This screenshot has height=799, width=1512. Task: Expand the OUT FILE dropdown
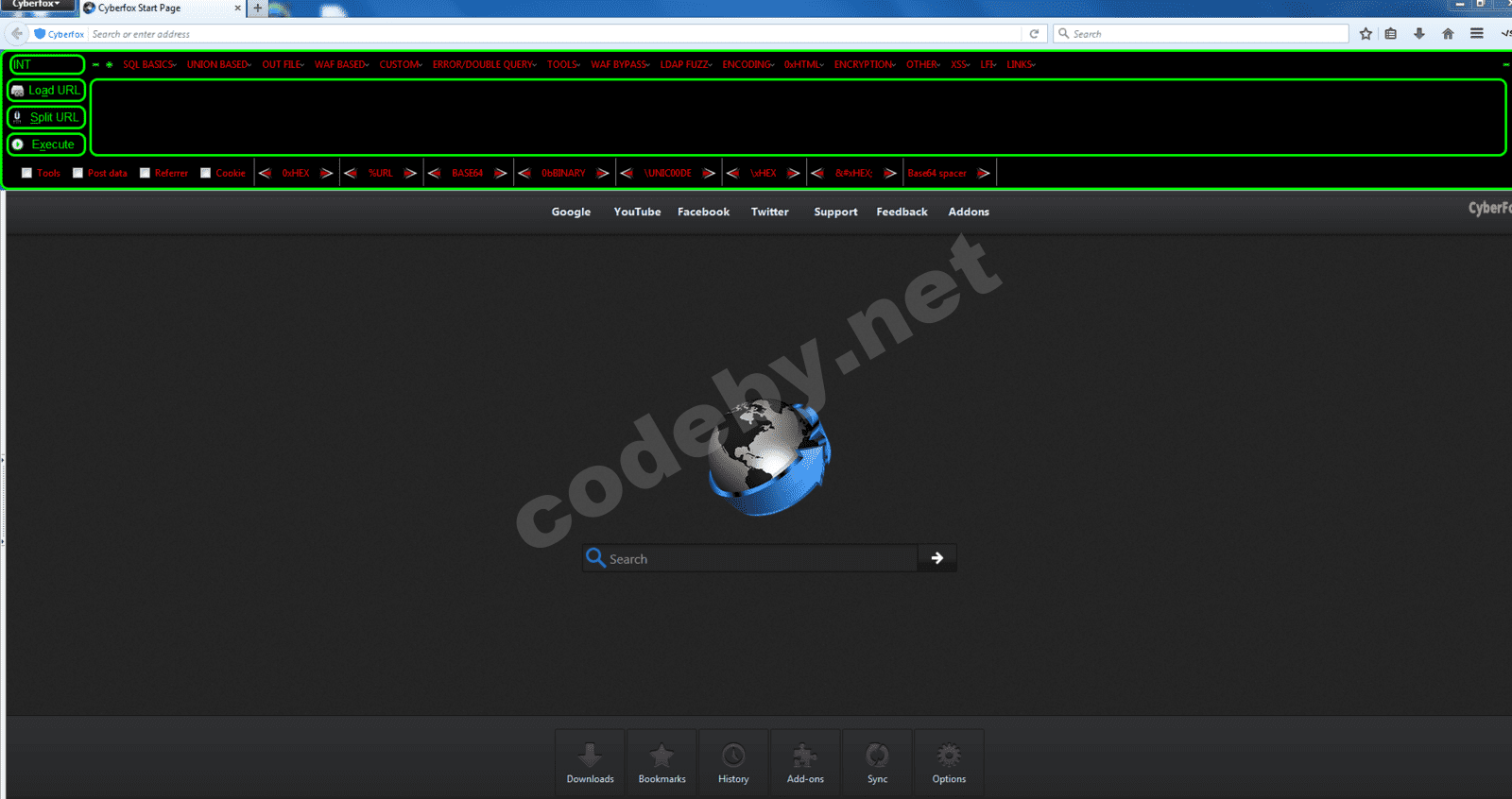[283, 64]
